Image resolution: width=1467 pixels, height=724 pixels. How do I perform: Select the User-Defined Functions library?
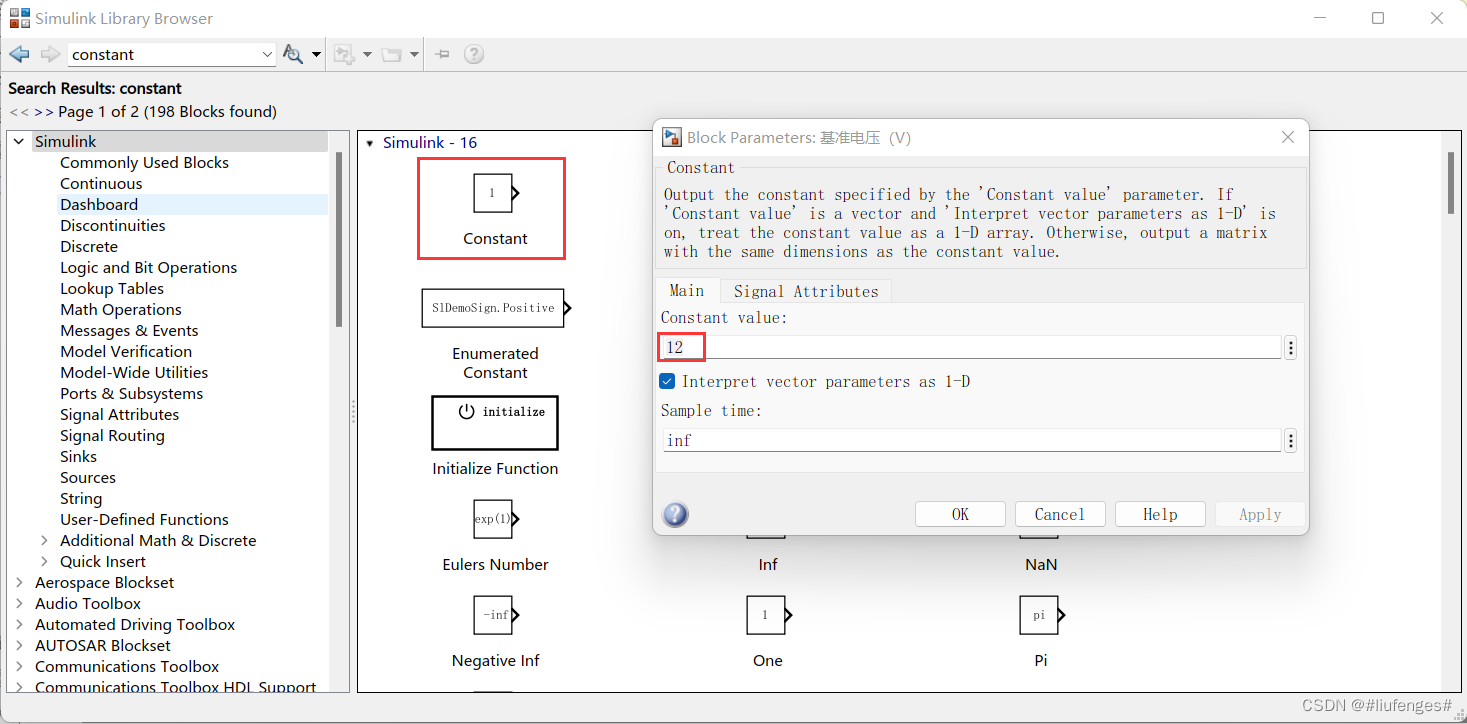(x=144, y=519)
